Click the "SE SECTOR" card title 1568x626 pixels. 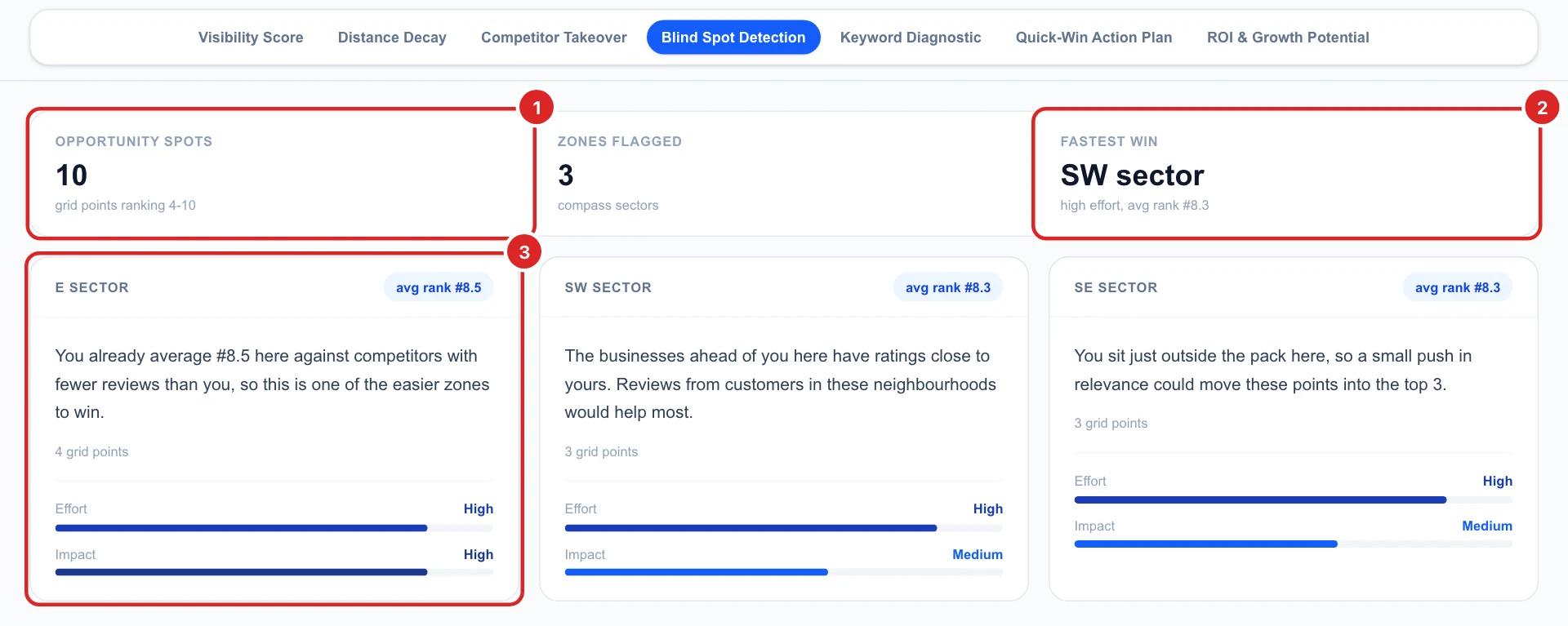pos(1116,287)
